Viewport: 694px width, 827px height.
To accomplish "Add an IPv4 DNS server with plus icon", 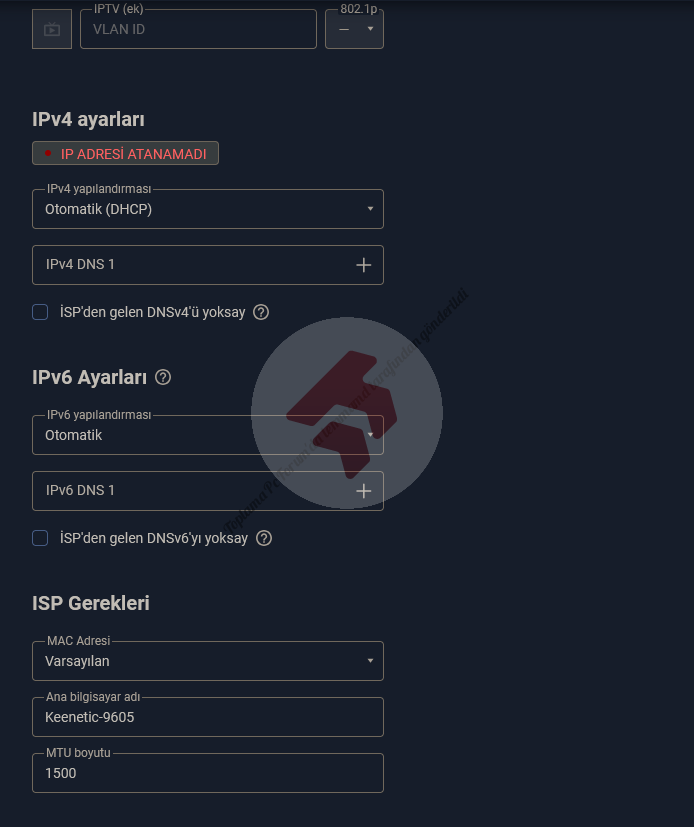I will (x=363, y=265).
